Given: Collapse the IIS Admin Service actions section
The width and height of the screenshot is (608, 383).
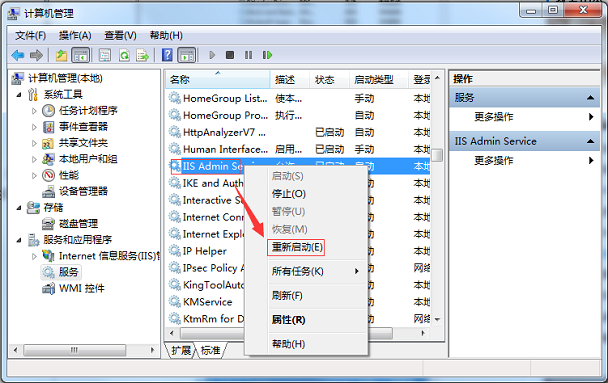Looking at the screenshot, I should (590, 141).
